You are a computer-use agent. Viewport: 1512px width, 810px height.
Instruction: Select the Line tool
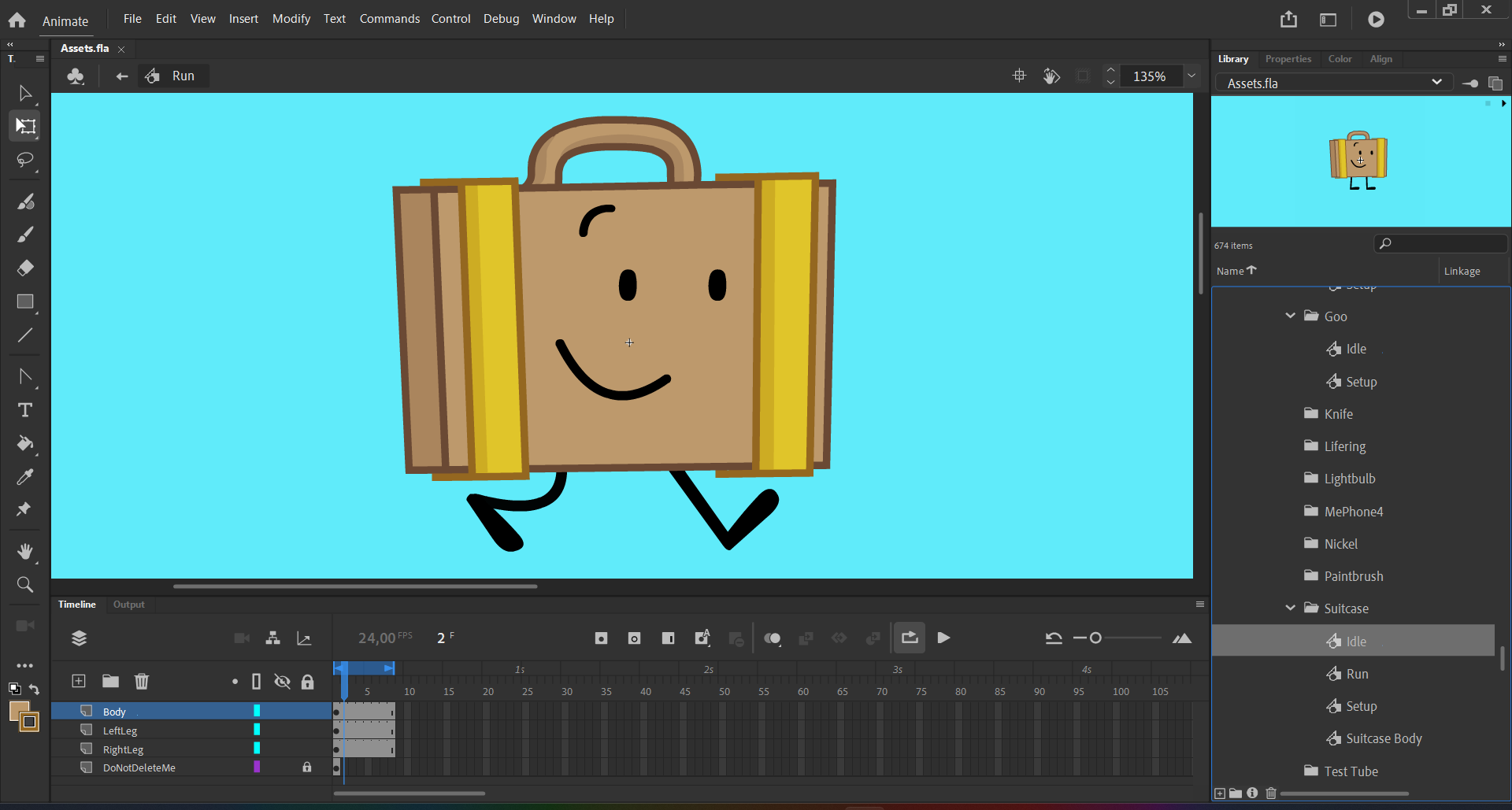click(x=25, y=335)
